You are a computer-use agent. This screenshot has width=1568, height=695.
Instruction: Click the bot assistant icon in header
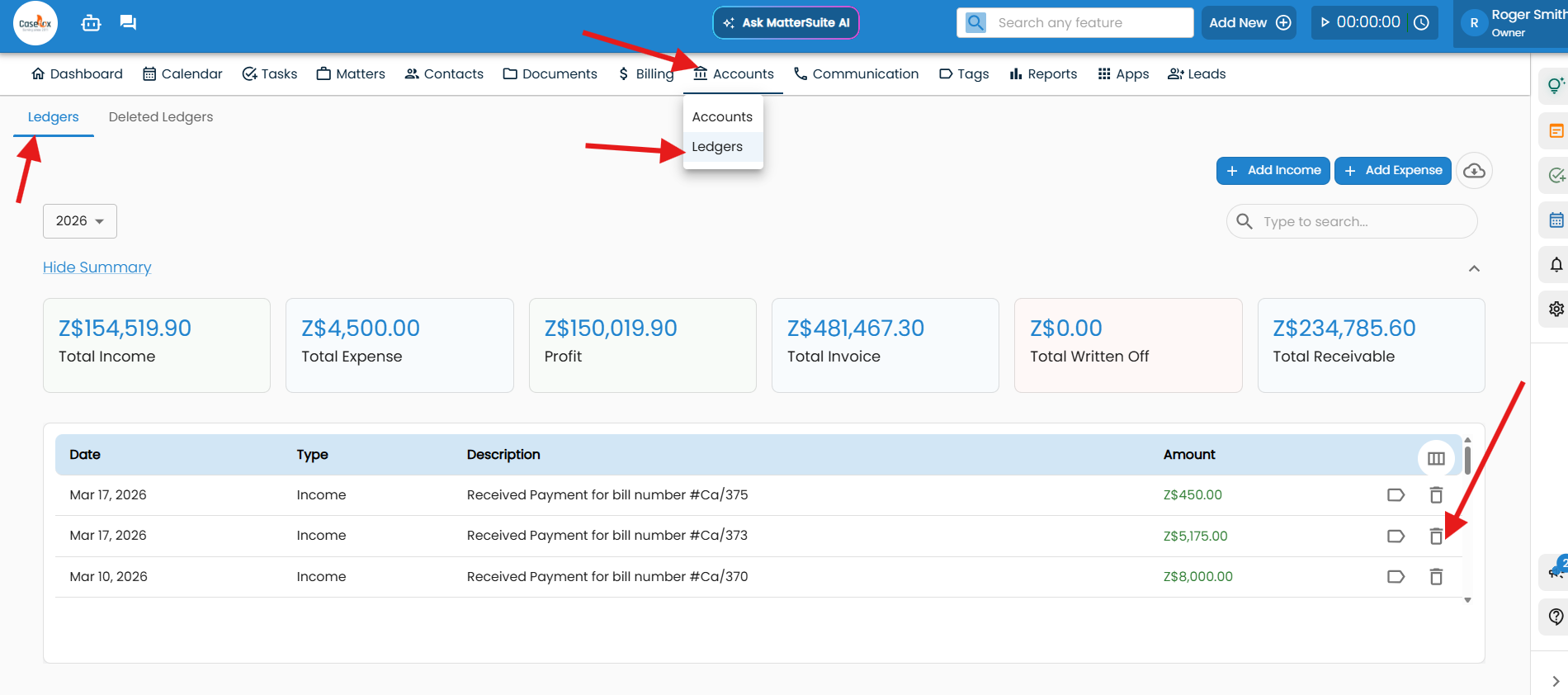[x=91, y=23]
